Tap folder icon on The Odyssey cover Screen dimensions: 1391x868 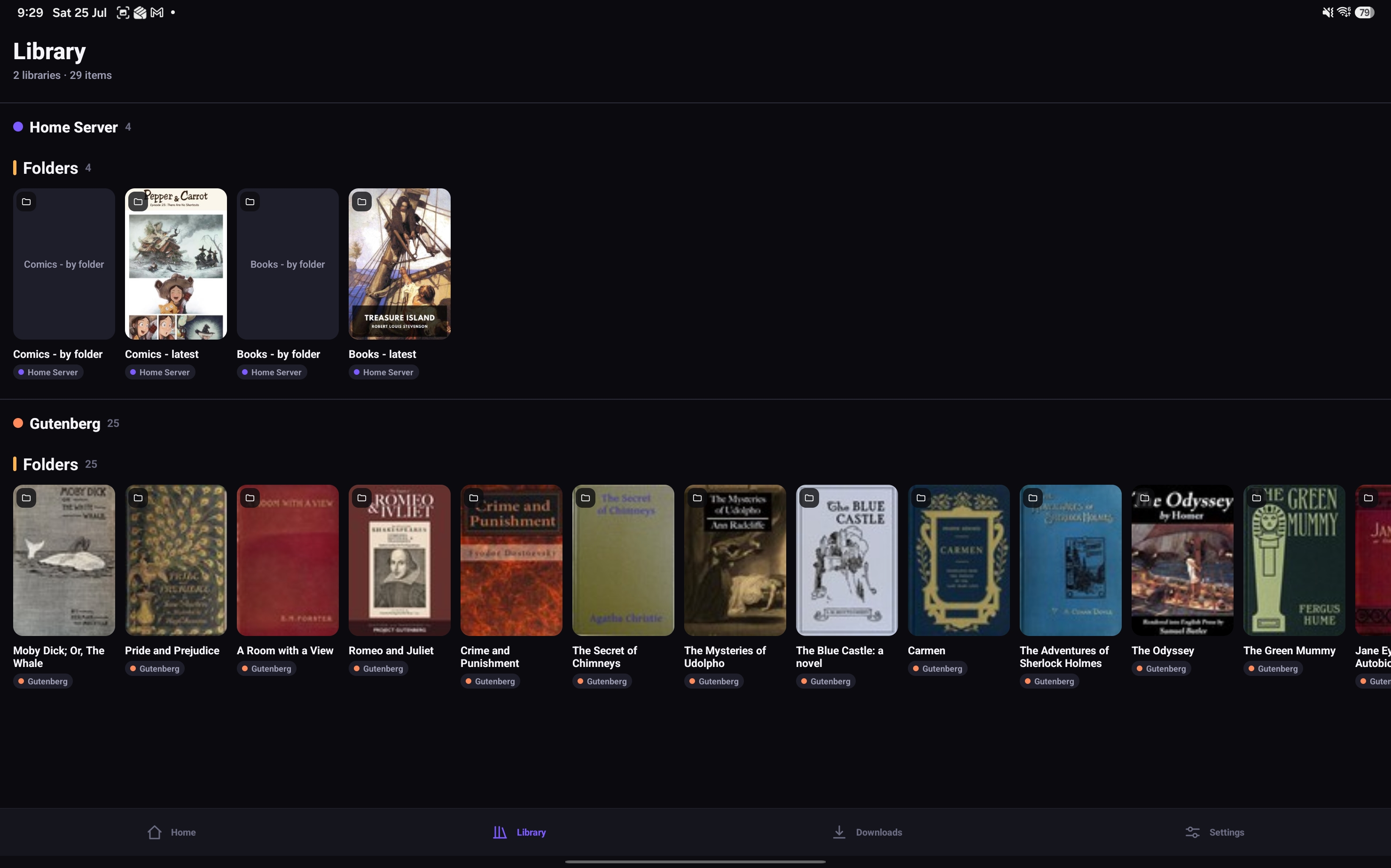tap(1145, 498)
